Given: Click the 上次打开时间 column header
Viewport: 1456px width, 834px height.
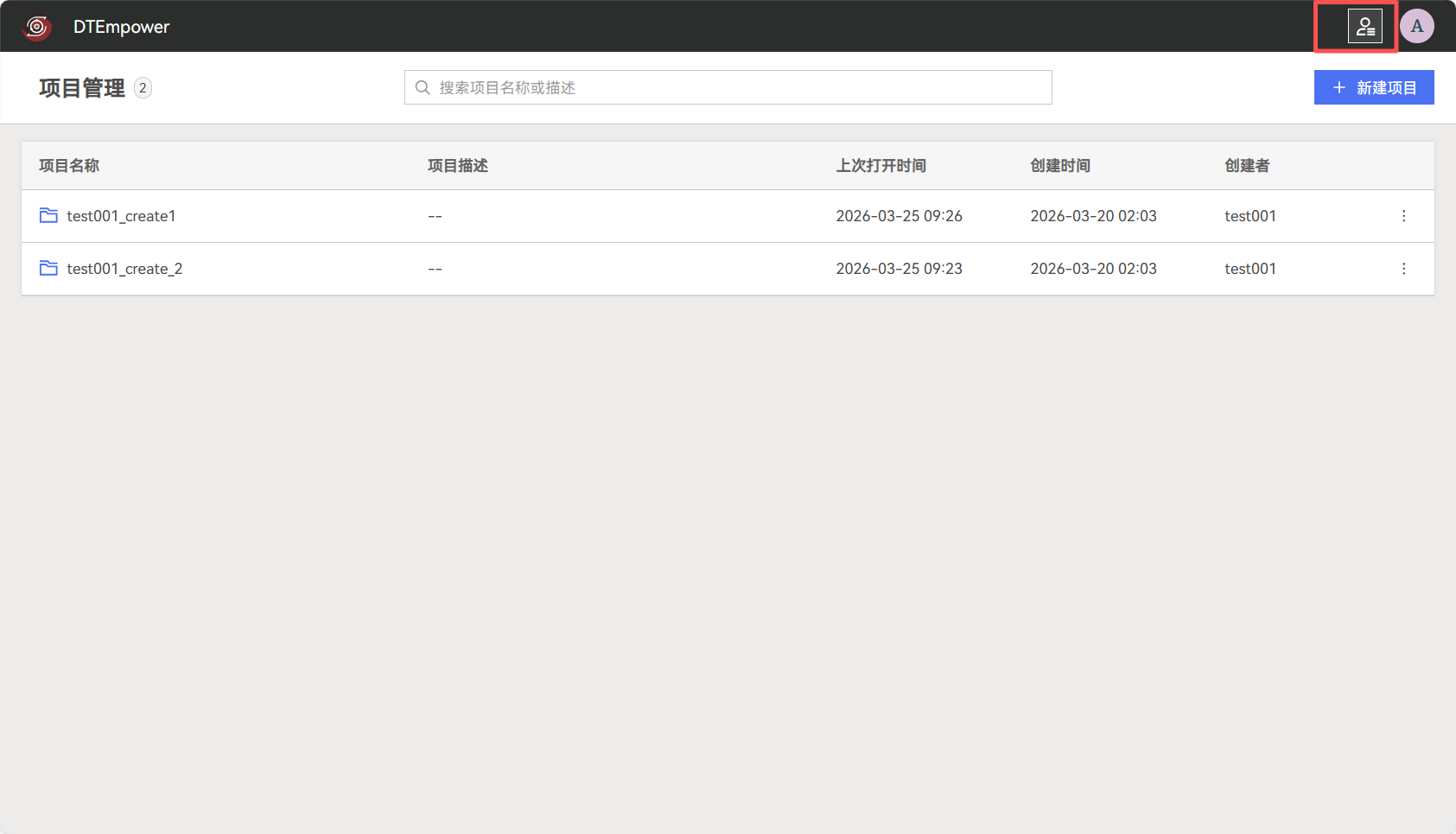Looking at the screenshot, I should coord(881,165).
